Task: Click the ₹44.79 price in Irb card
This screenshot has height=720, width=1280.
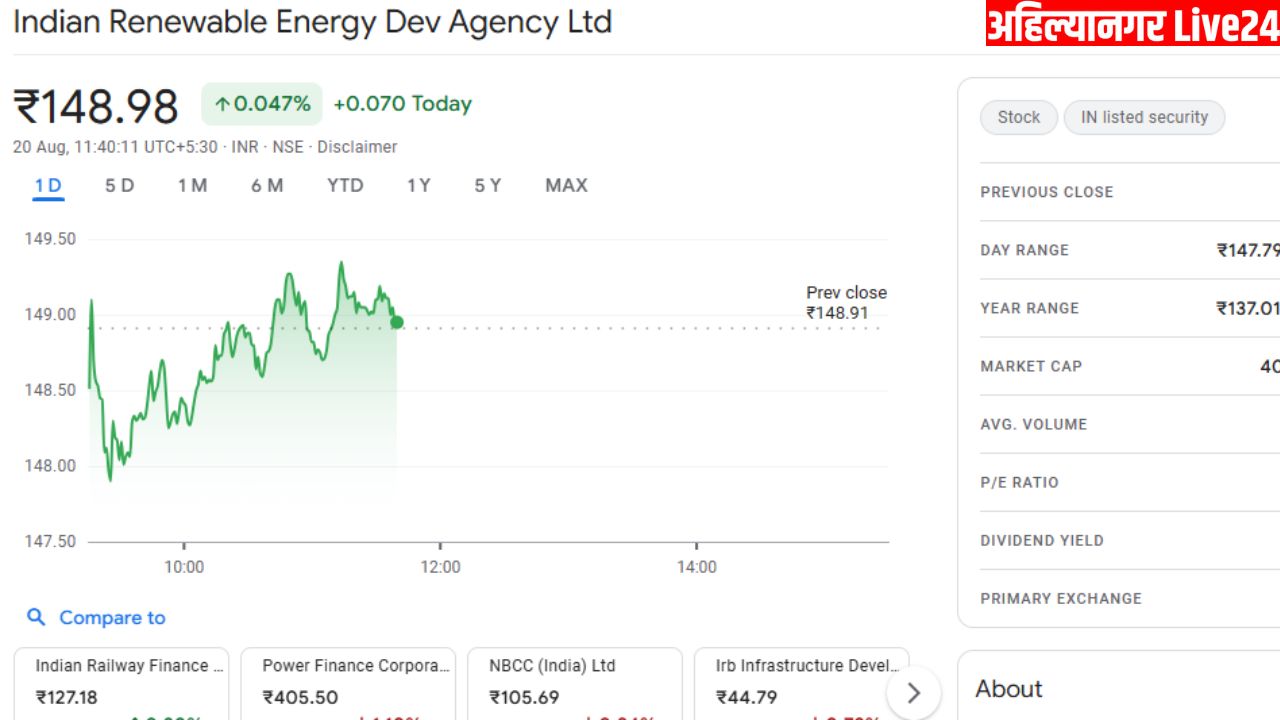Action: [748, 697]
